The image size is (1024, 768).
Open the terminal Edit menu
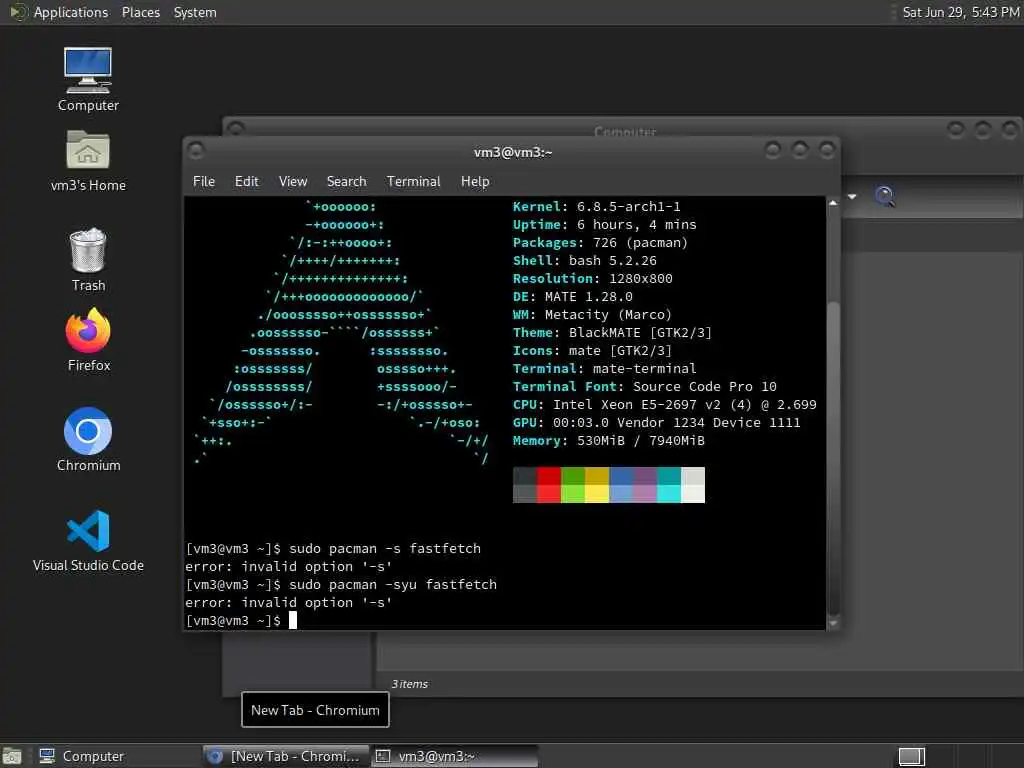[246, 182]
